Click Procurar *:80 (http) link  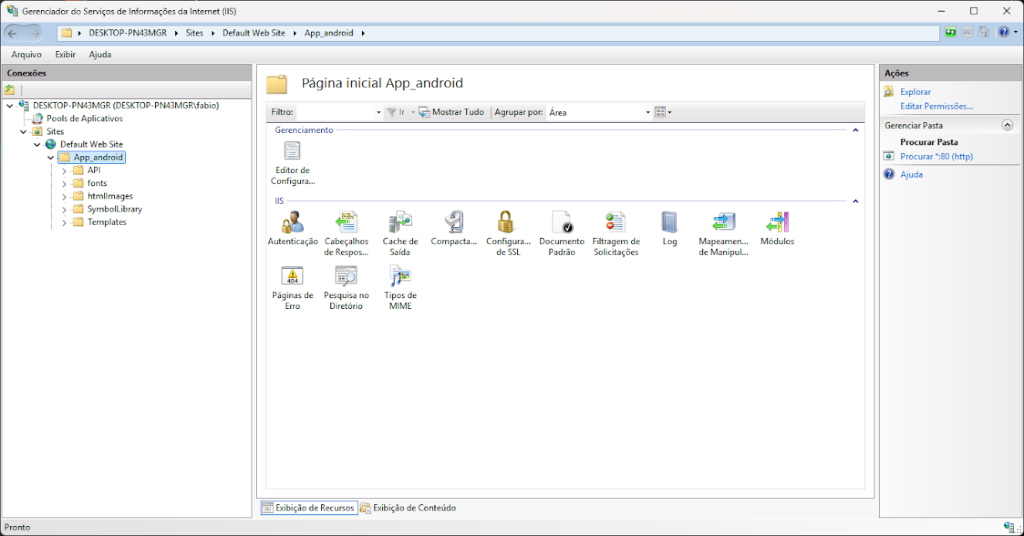[x=936, y=157]
